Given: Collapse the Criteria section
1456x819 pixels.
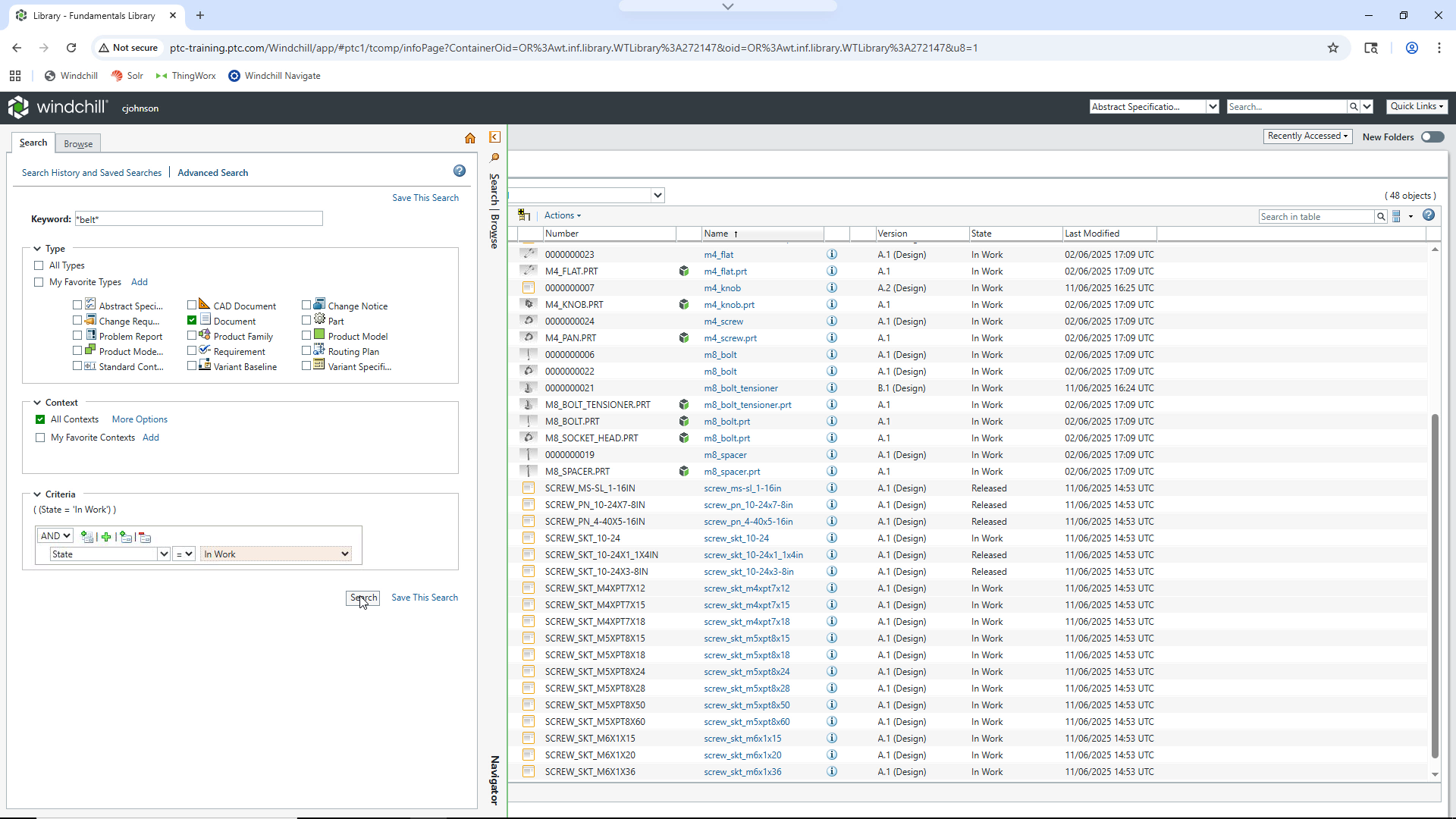Looking at the screenshot, I should pyautogui.click(x=37, y=494).
